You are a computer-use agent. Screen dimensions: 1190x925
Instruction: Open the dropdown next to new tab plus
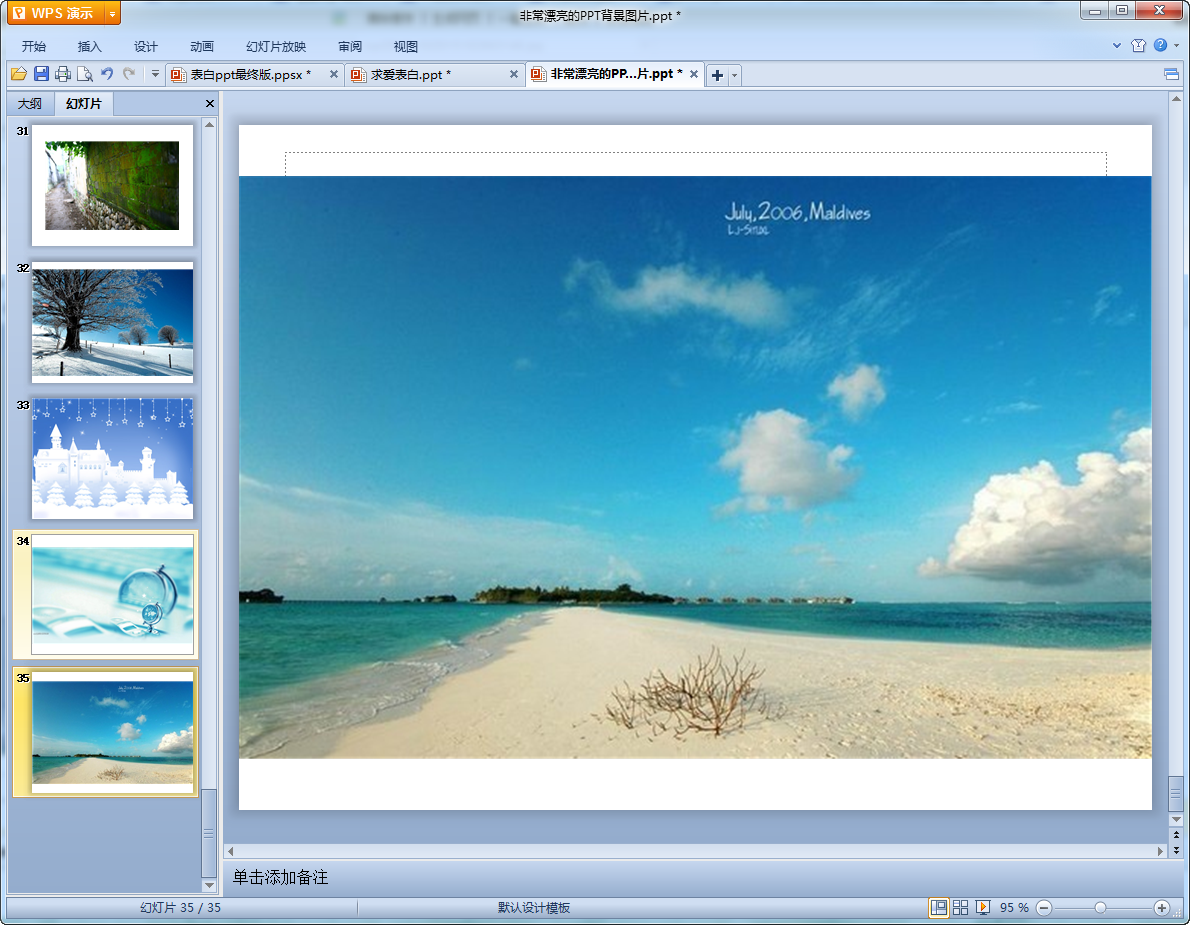(x=735, y=75)
